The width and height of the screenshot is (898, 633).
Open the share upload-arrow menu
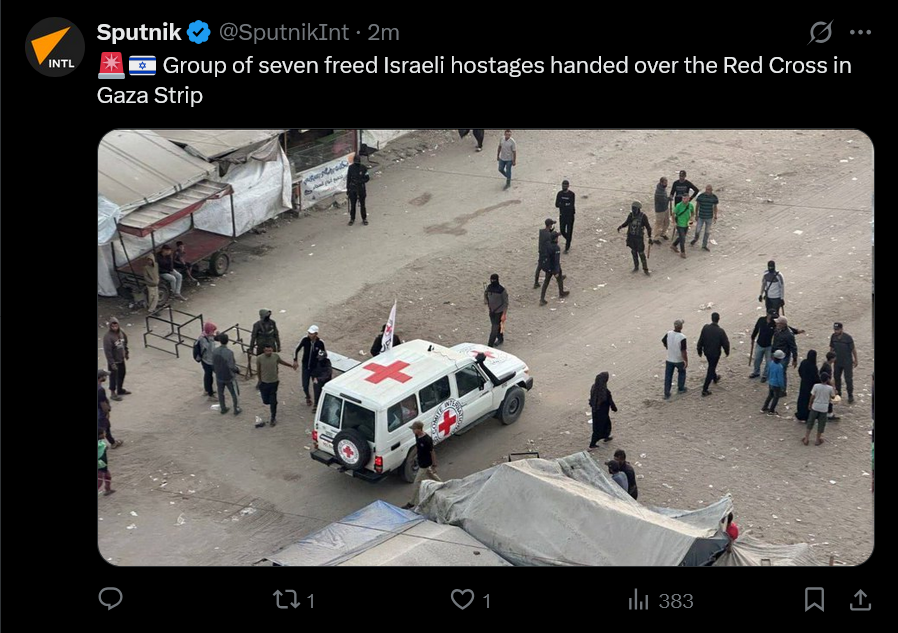pos(860,600)
